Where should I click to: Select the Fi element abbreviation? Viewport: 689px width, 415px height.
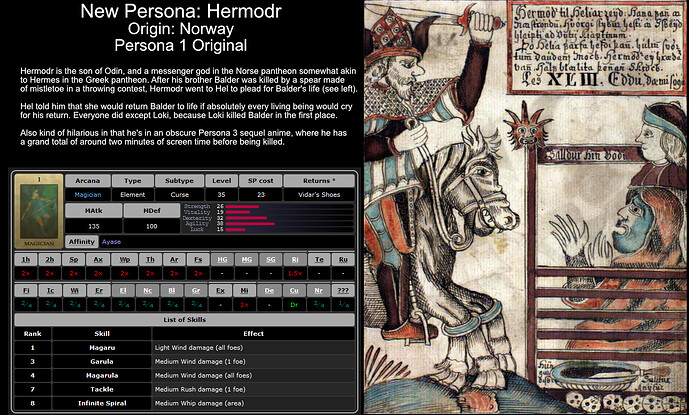(x=26, y=291)
